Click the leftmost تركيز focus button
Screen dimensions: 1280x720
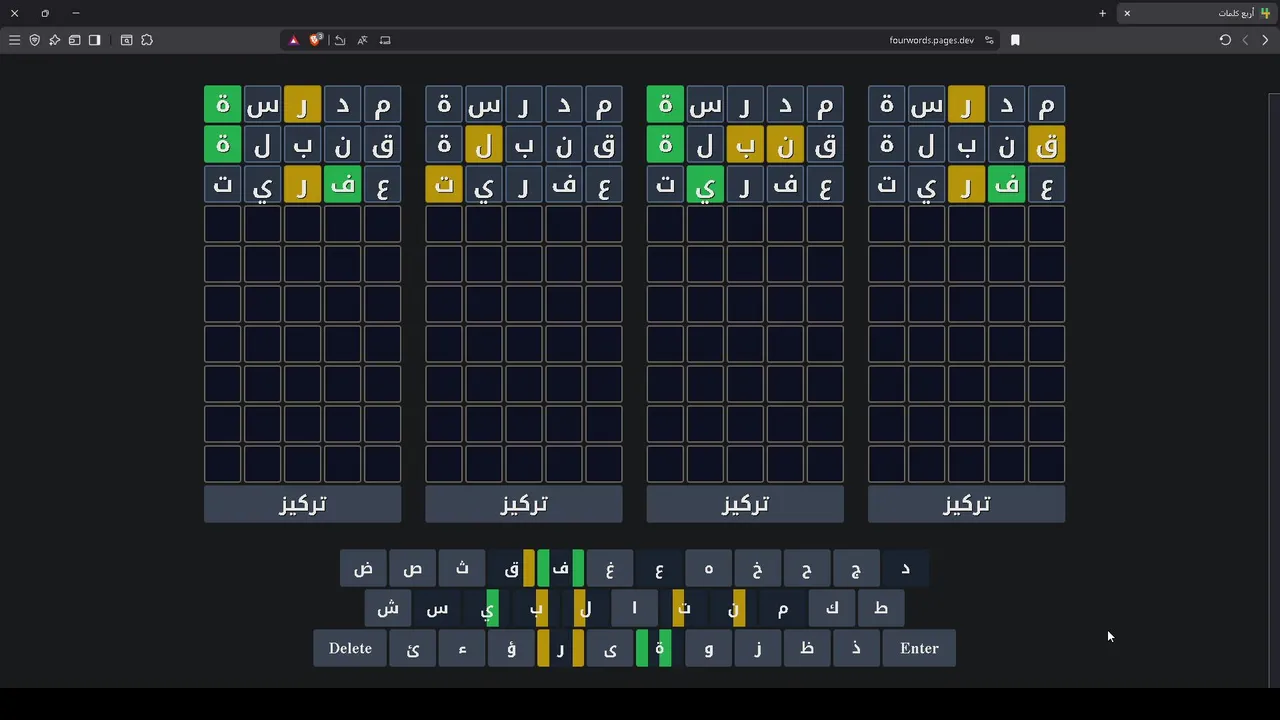tap(302, 504)
